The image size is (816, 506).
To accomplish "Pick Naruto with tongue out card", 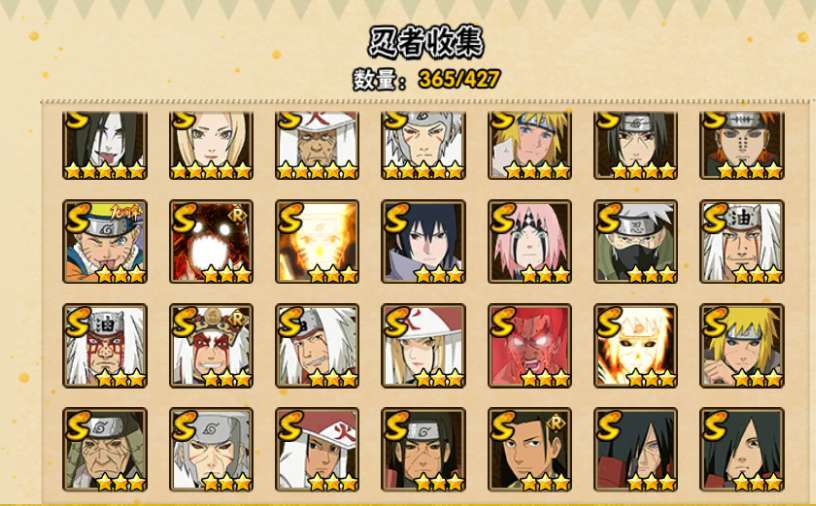I will pyautogui.click(x=105, y=242).
